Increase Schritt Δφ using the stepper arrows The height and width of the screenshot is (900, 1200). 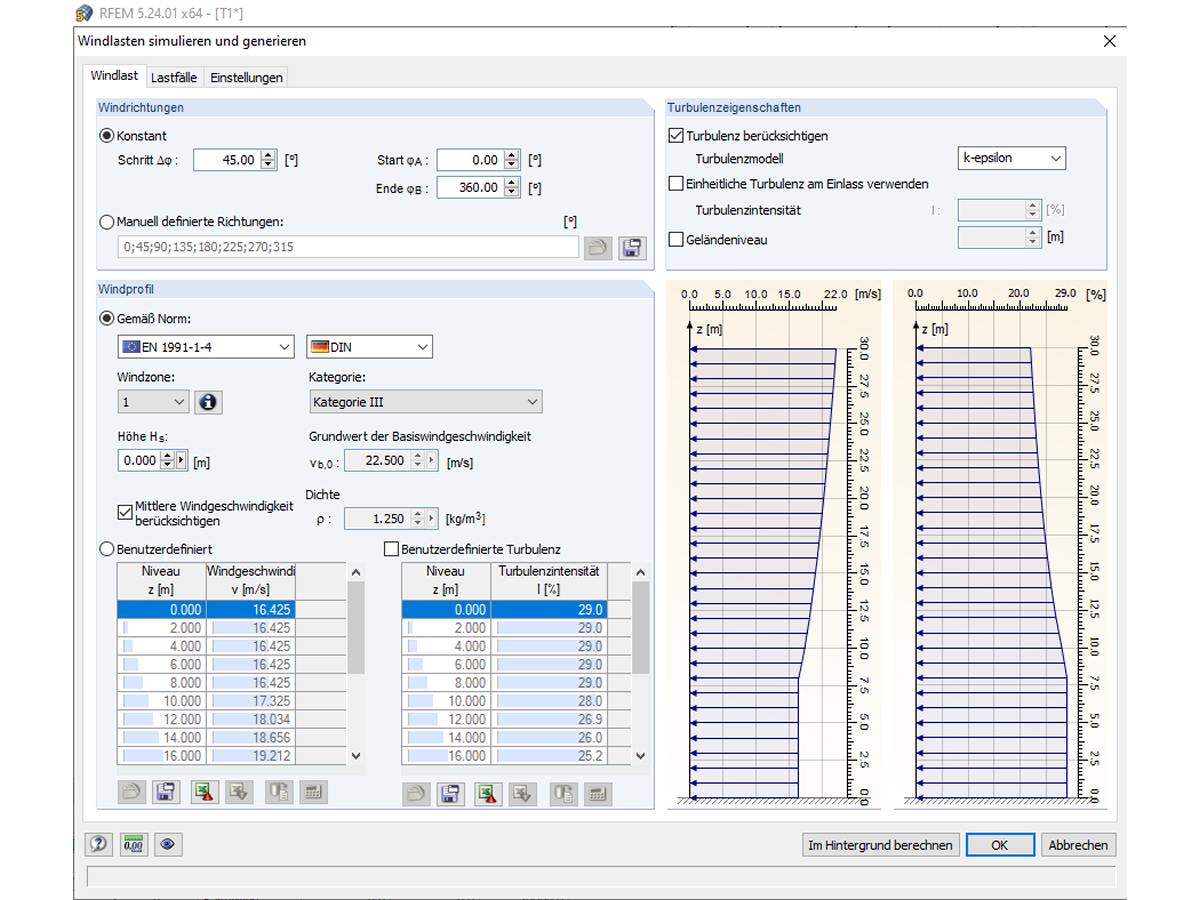[x=267, y=155]
